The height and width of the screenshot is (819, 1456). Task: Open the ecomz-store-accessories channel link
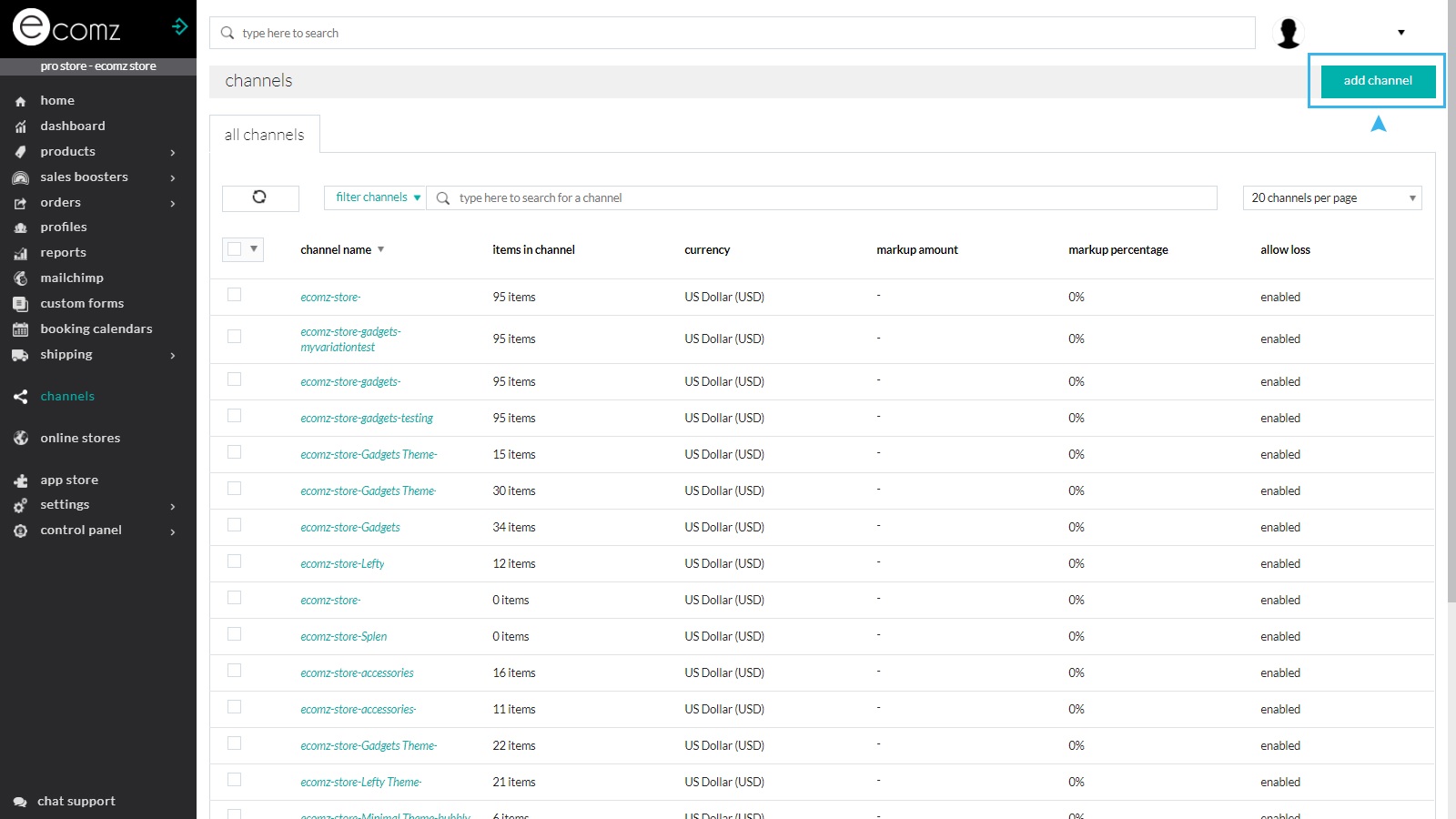pos(357,673)
